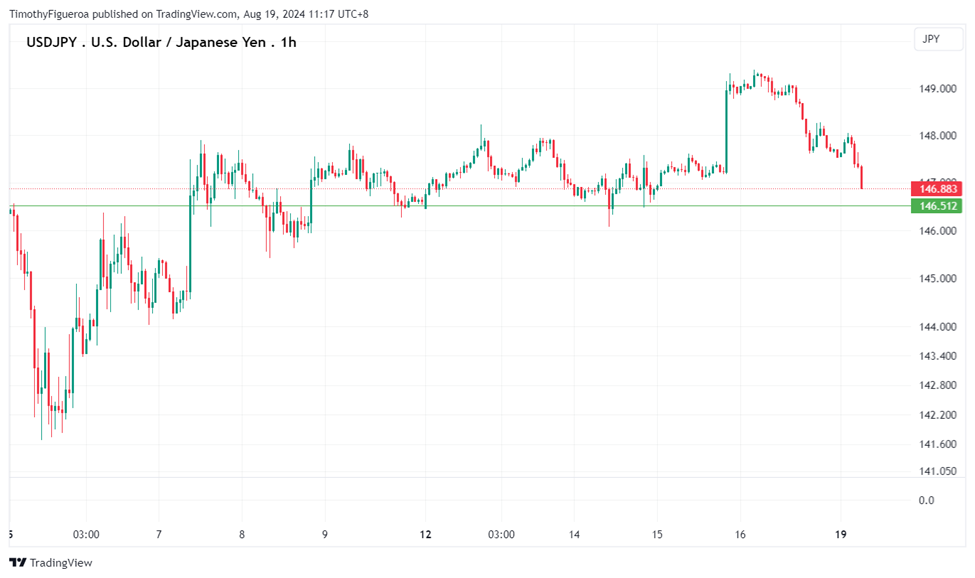This screenshot has width=975, height=578.
Task: Click date marker 14 on the time axis
Action: [574, 535]
